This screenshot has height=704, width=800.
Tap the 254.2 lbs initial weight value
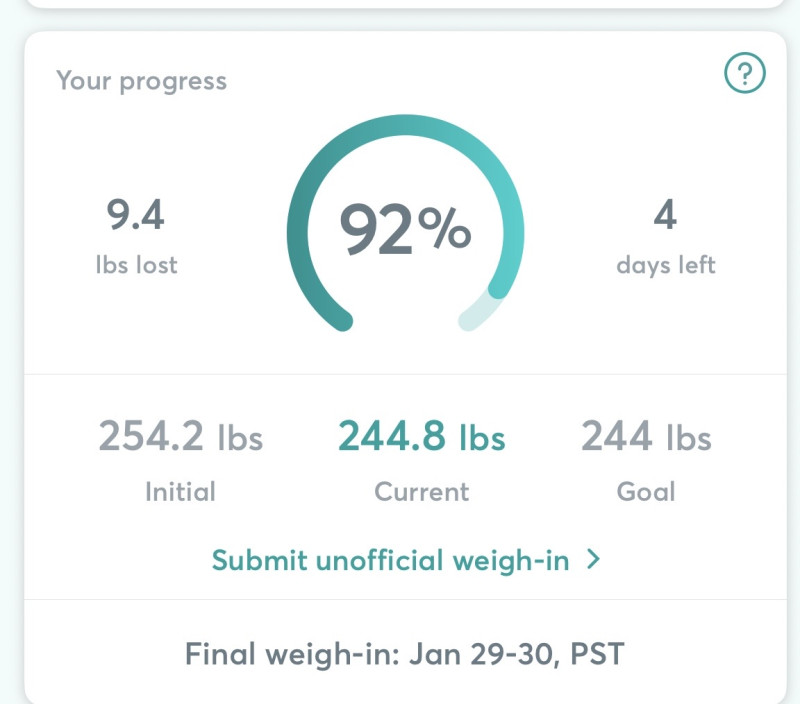pos(180,437)
